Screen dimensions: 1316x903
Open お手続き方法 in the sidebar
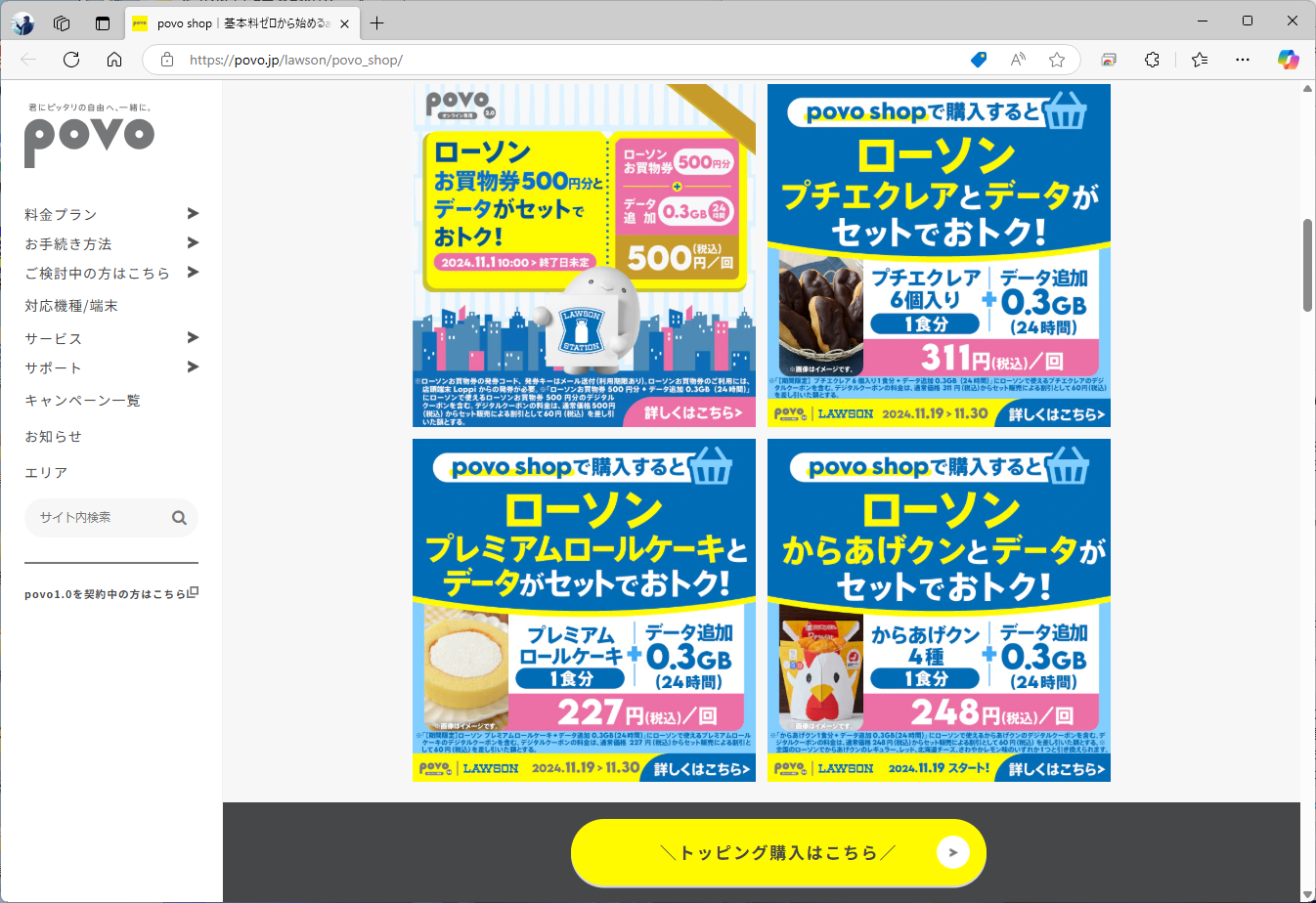click(68, 243)
